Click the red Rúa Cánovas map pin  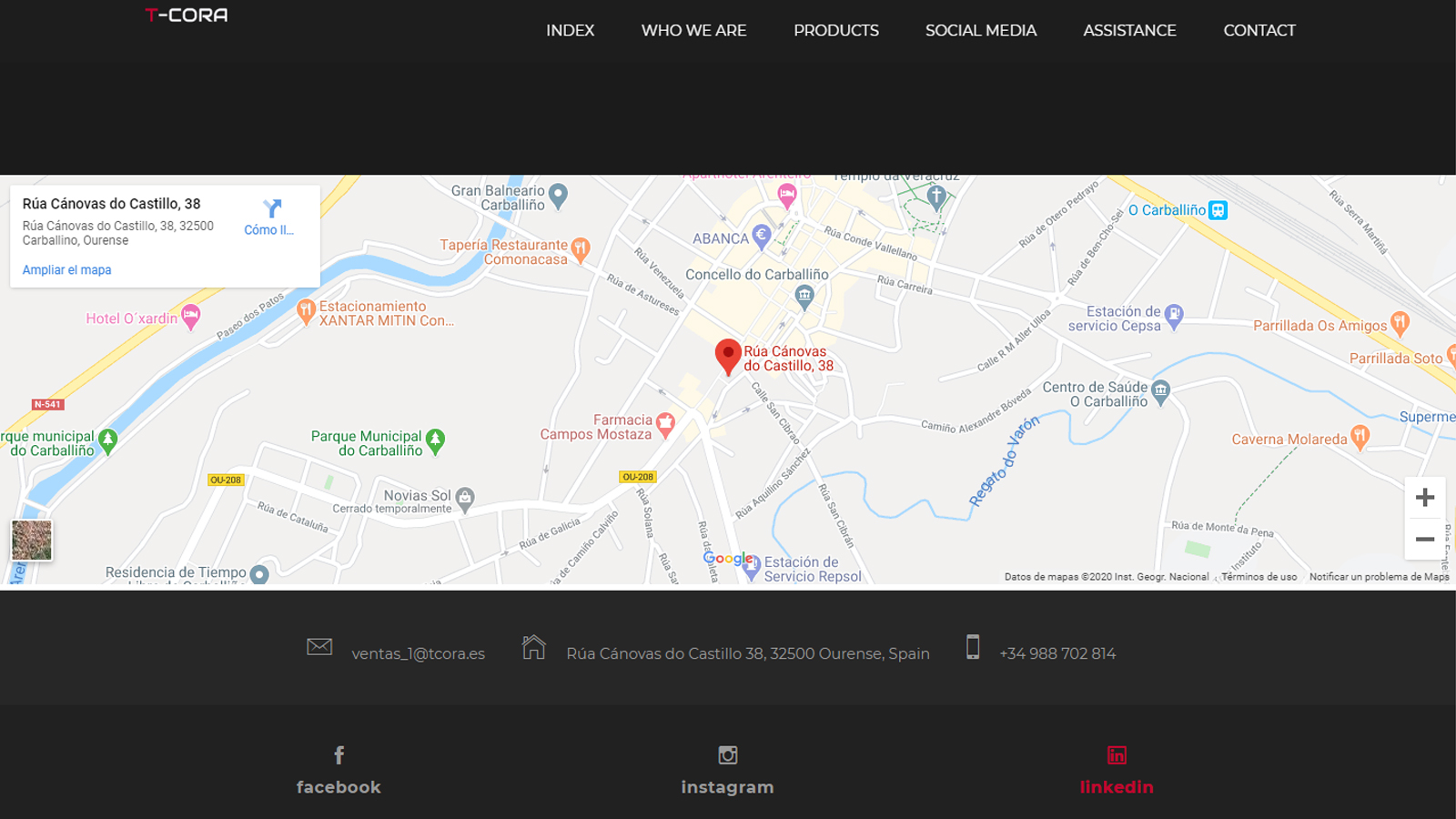point(728,357)
